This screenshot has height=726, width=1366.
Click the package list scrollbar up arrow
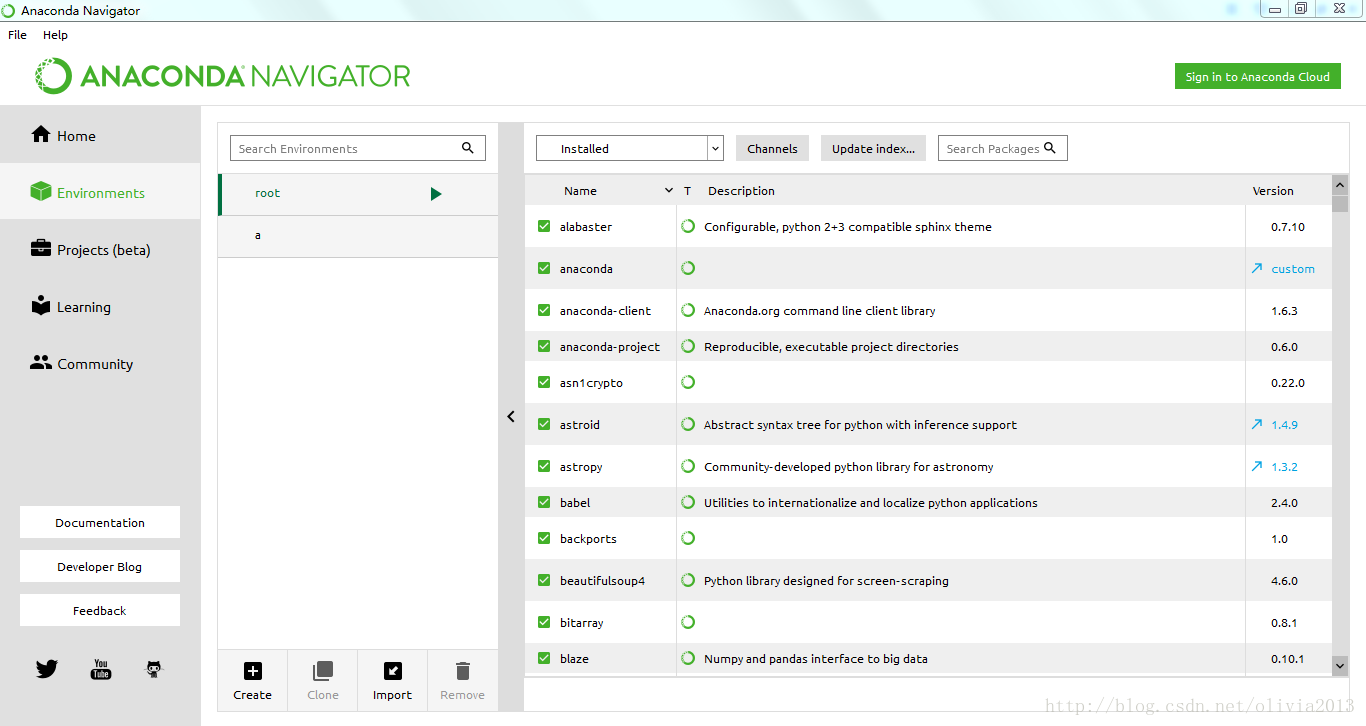tap(1340, 184)
